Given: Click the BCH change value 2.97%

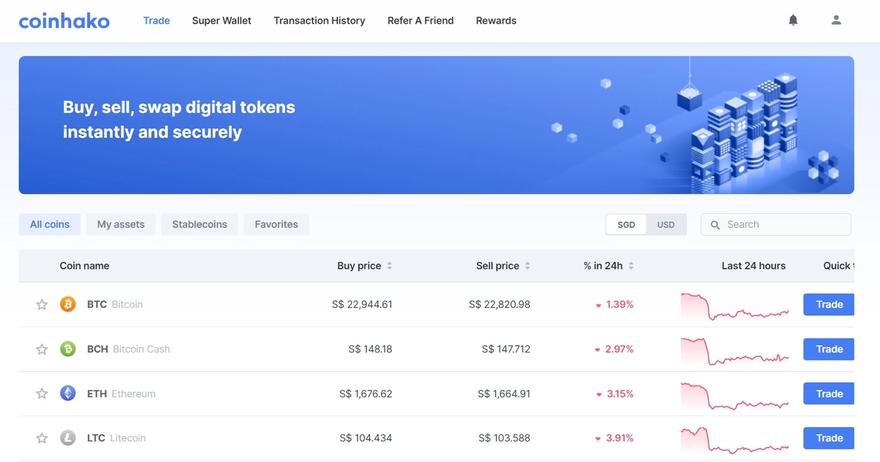Looking at the screenshot, I should point(619,349).
